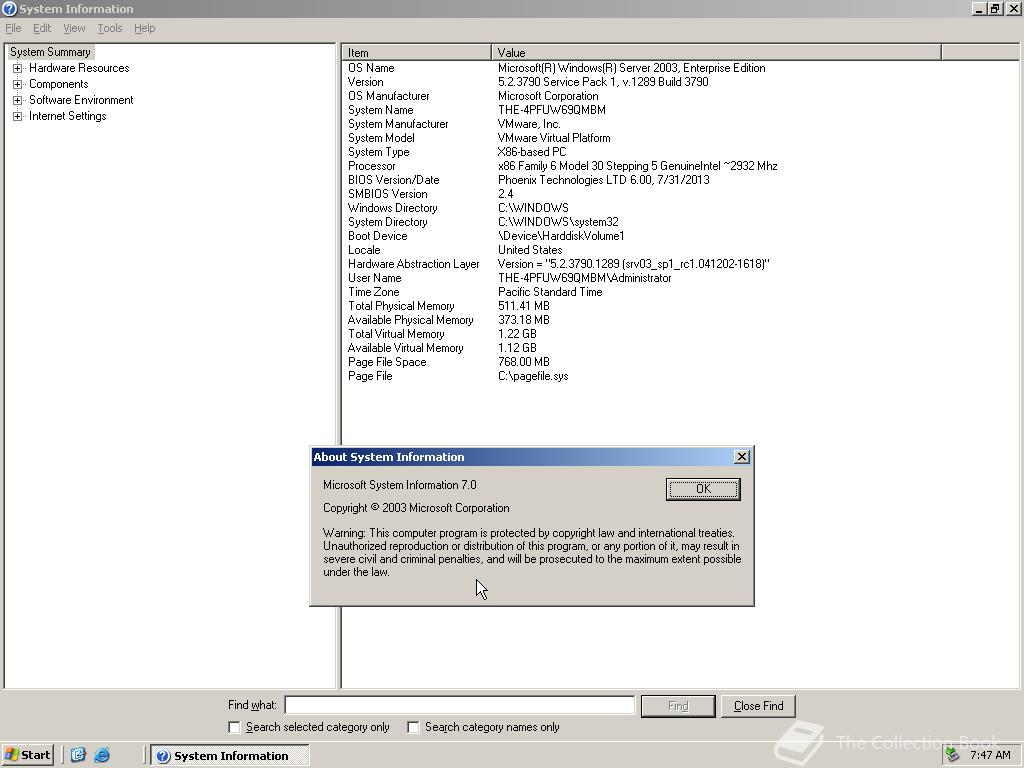Open the Show Desktop quick launch icon
Image resolution: width=1024 pixels, height=768 pixels.
point(78,755)
